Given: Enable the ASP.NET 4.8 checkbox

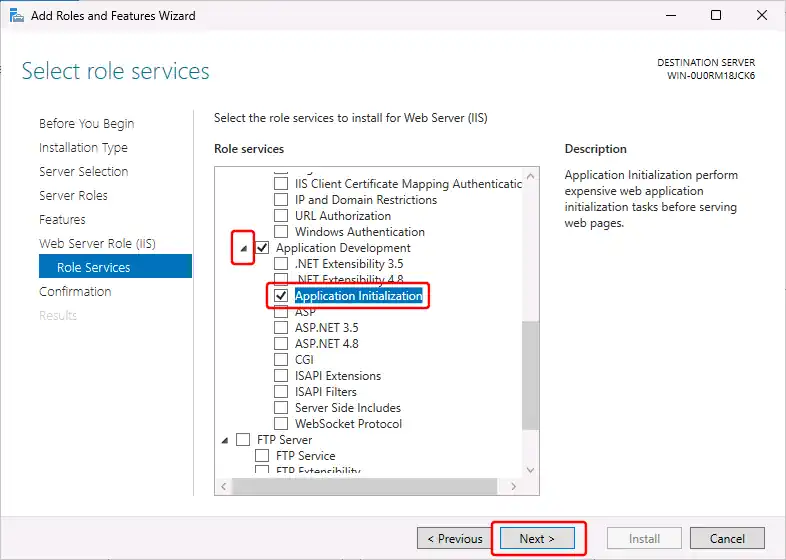Looking at the screenshot, I should [281, 344].
